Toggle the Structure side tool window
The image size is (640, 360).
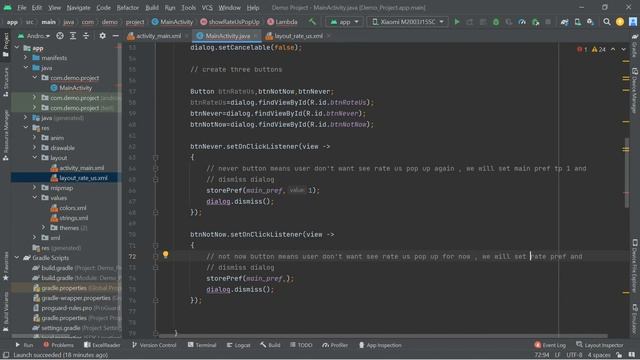(x=6, y=82)
